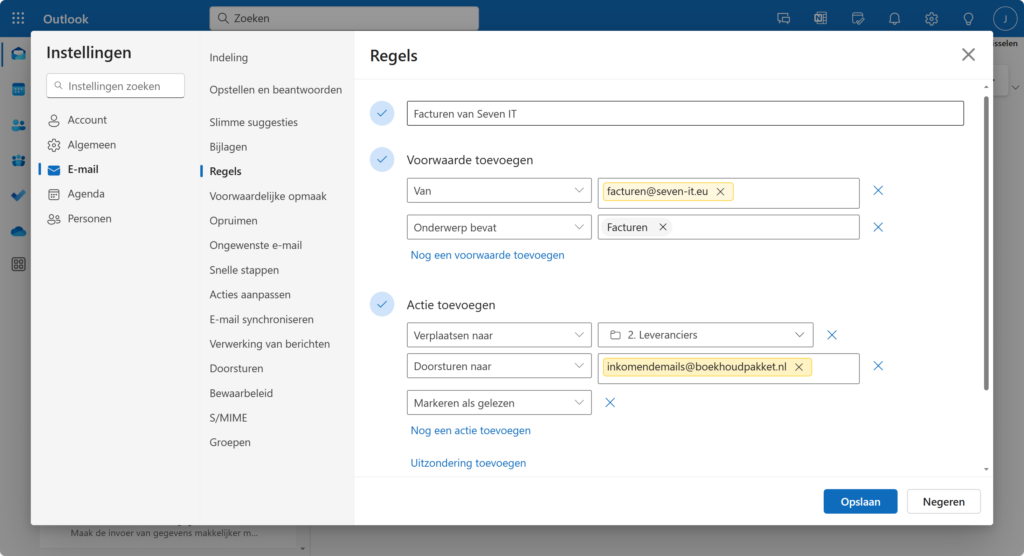Viewport: 1024px width, 556px height.
Task: Close the Regels settings dialog
Action: point(968,55)
